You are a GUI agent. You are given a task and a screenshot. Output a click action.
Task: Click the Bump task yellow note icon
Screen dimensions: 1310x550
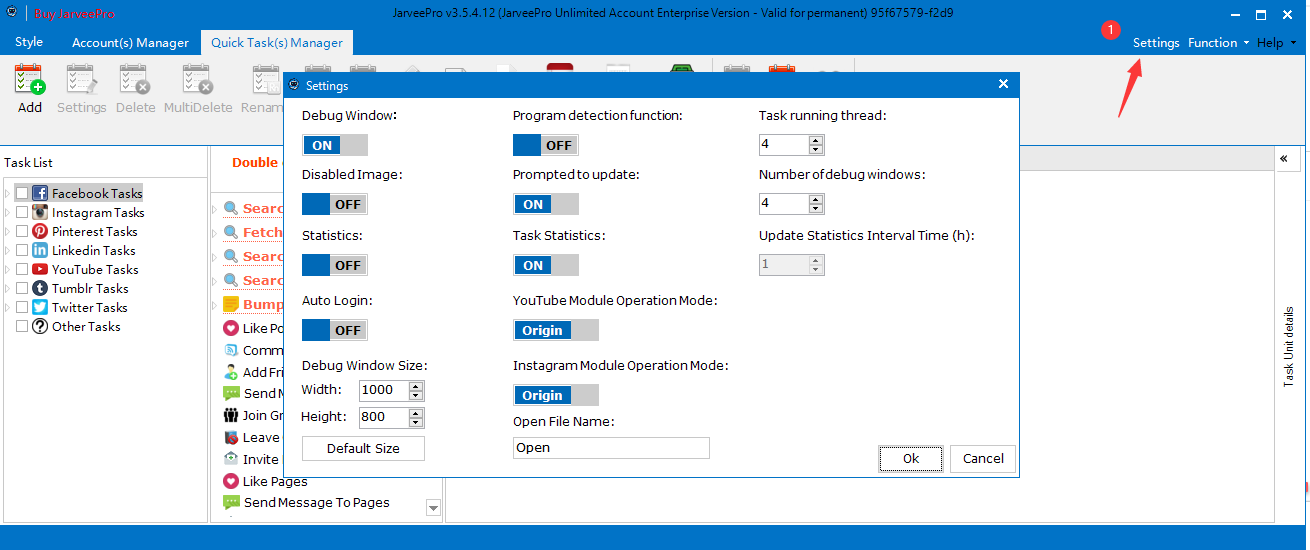(x=231, y=304)
